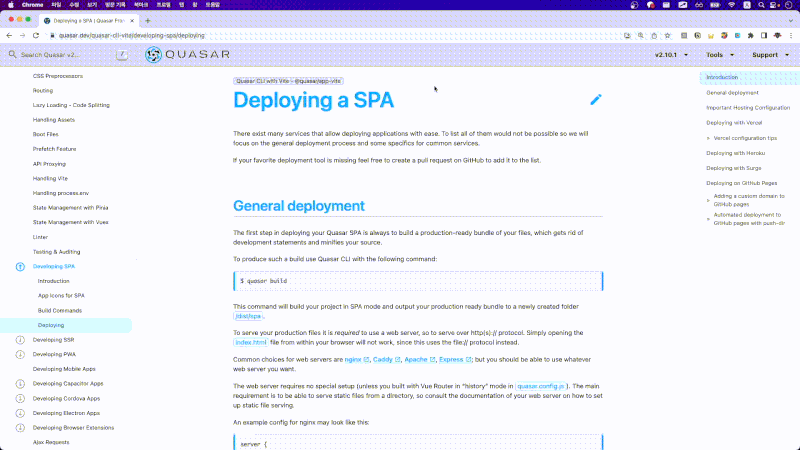Screen dimensions: 800x450
Task: Jump to Deploying on GitHub Pages section
Action: pos(741,183)
